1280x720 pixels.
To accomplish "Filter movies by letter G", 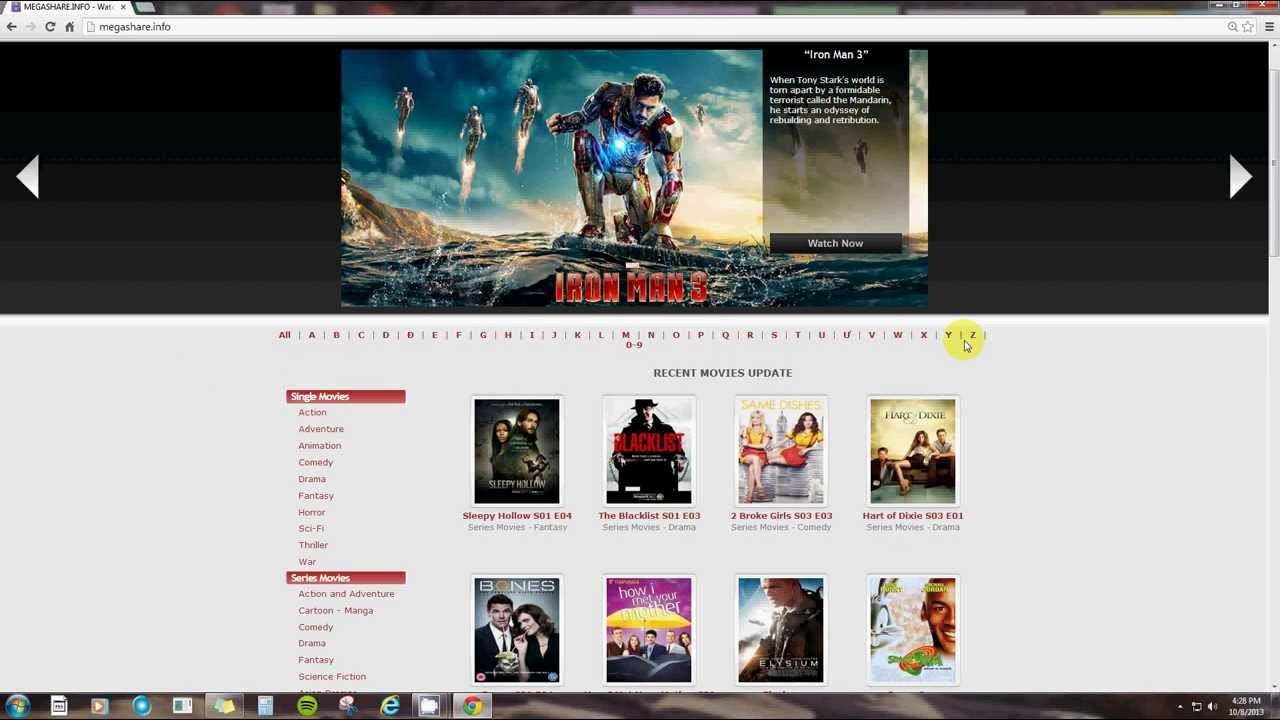I will (x=483, y=335).
